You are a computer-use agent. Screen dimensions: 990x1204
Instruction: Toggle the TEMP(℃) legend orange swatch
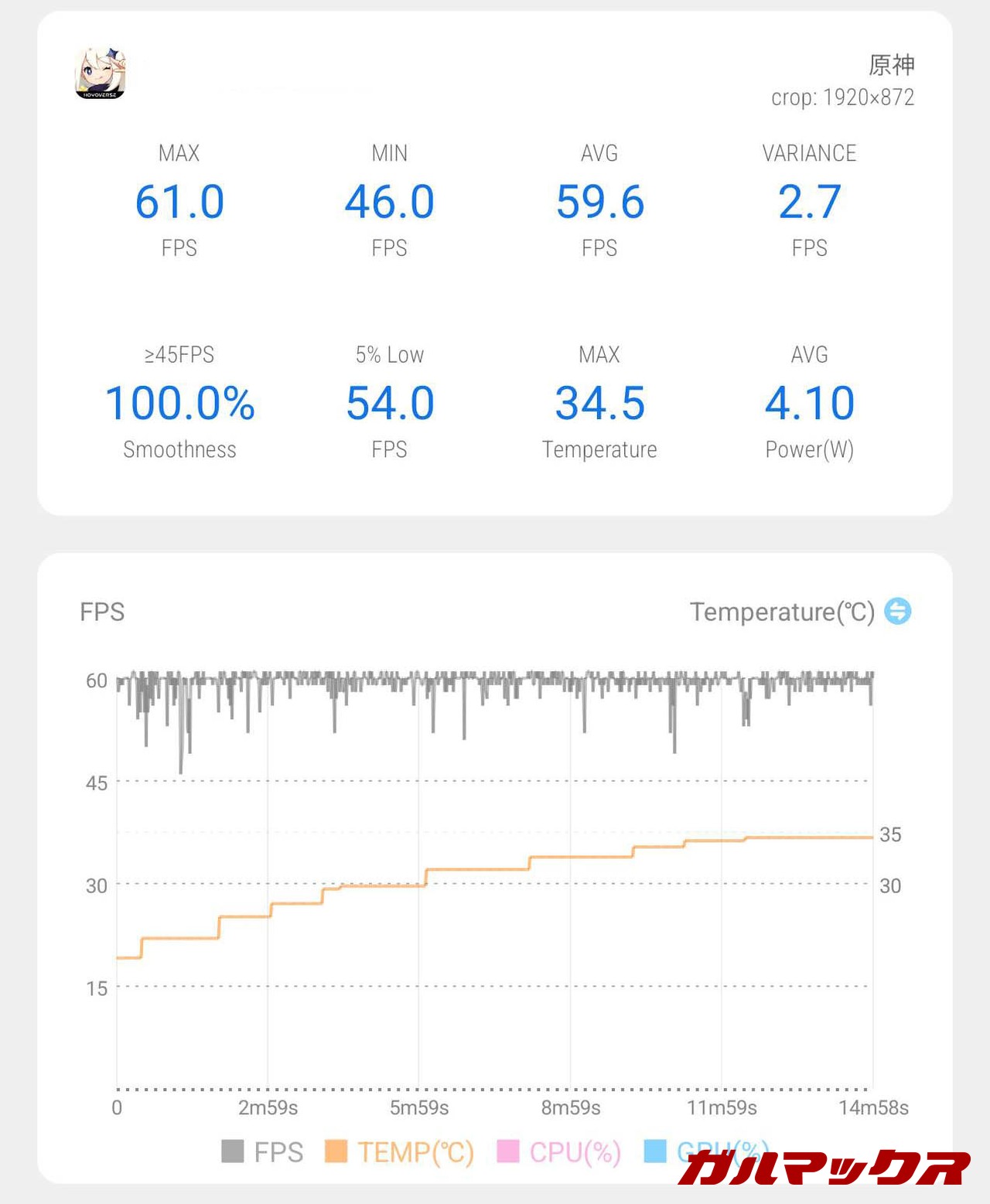tap(336, 1151)
